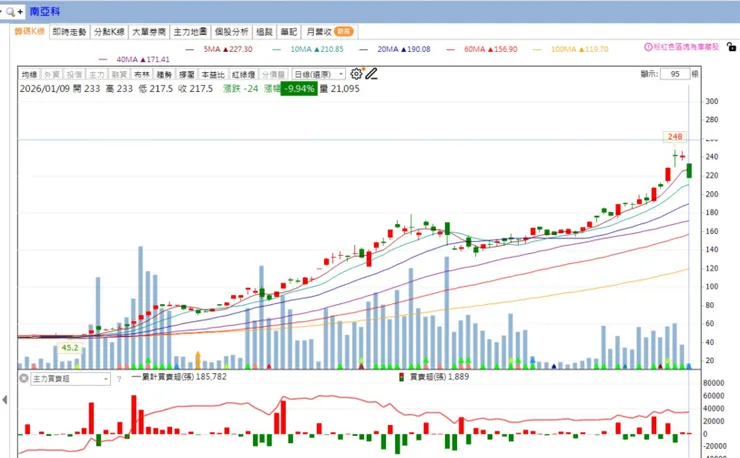Click the 南亞科 stock name title
The width and height of the screenshot is (740, 458).
pyautogui.click(x=45, y=12)
